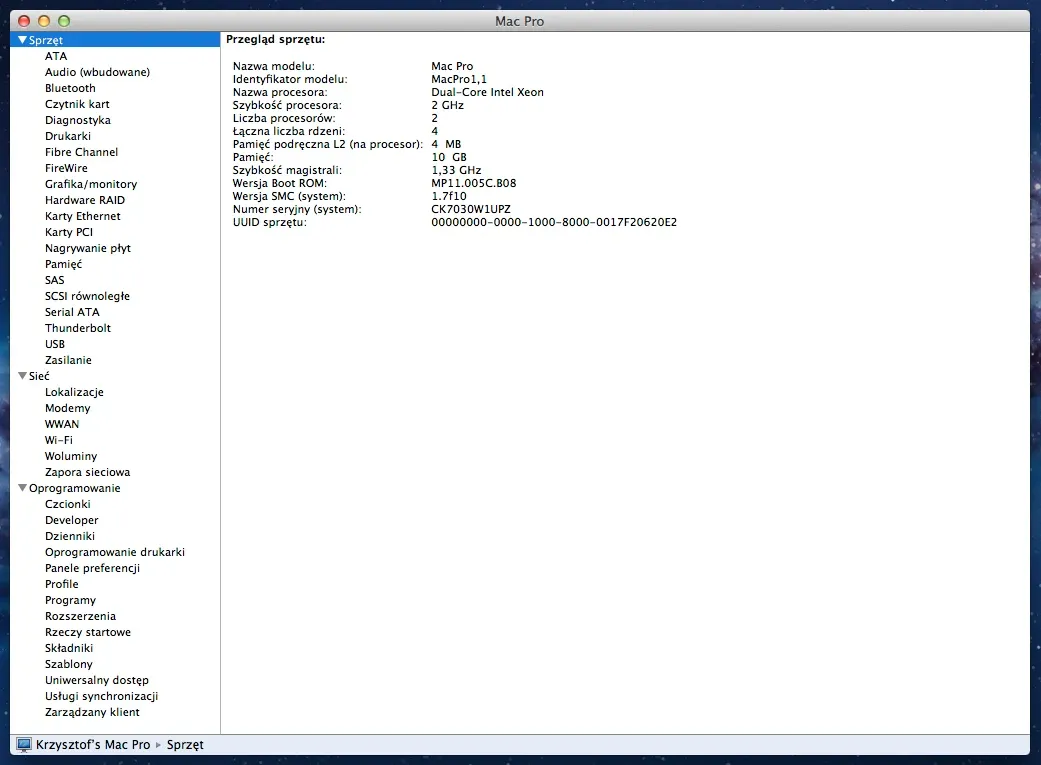Zoom the Mac Pro window with green button
This screenshot has width=1041, height=765.
(x=64, y=21)
